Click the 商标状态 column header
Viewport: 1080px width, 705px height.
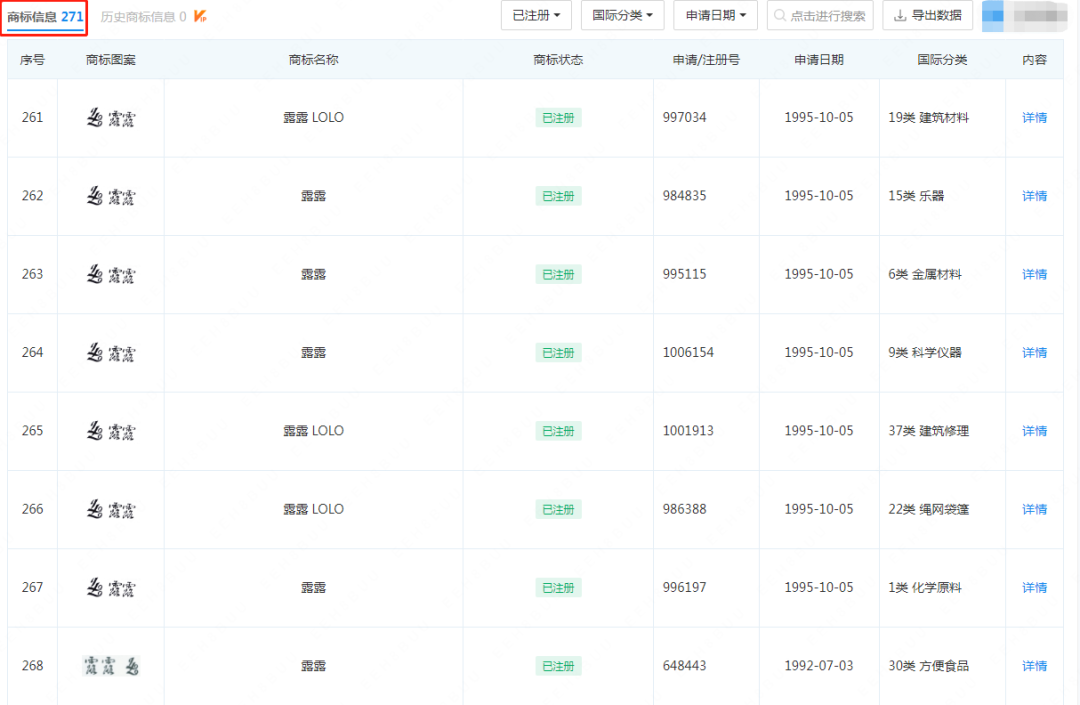click(x=558, y=60)
